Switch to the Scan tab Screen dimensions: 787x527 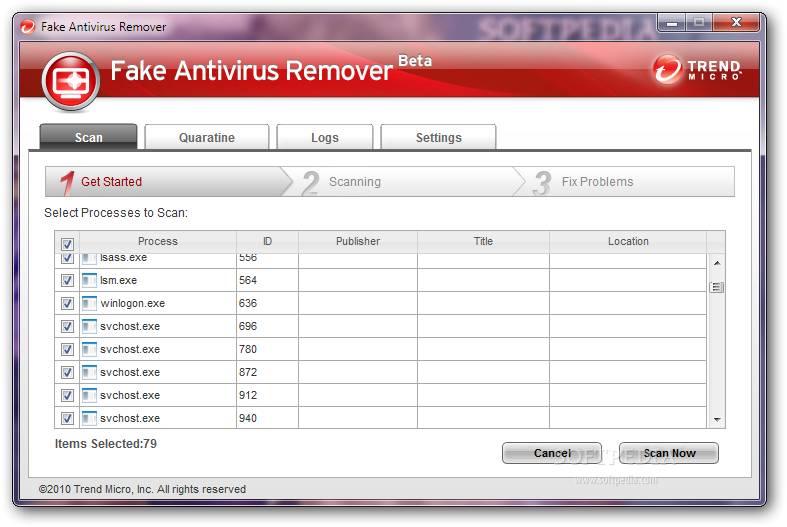click(x=88, y=137)
